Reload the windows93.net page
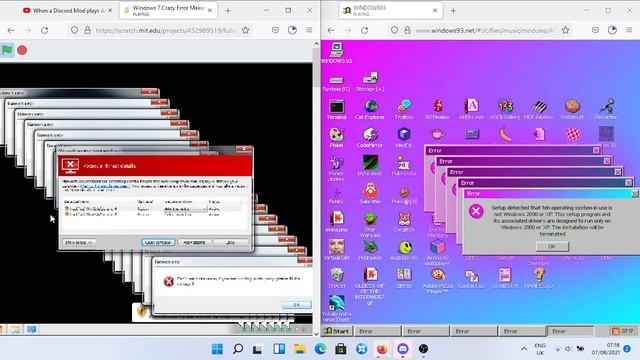Viewport: 640px width, 360px height. point(364,30)
